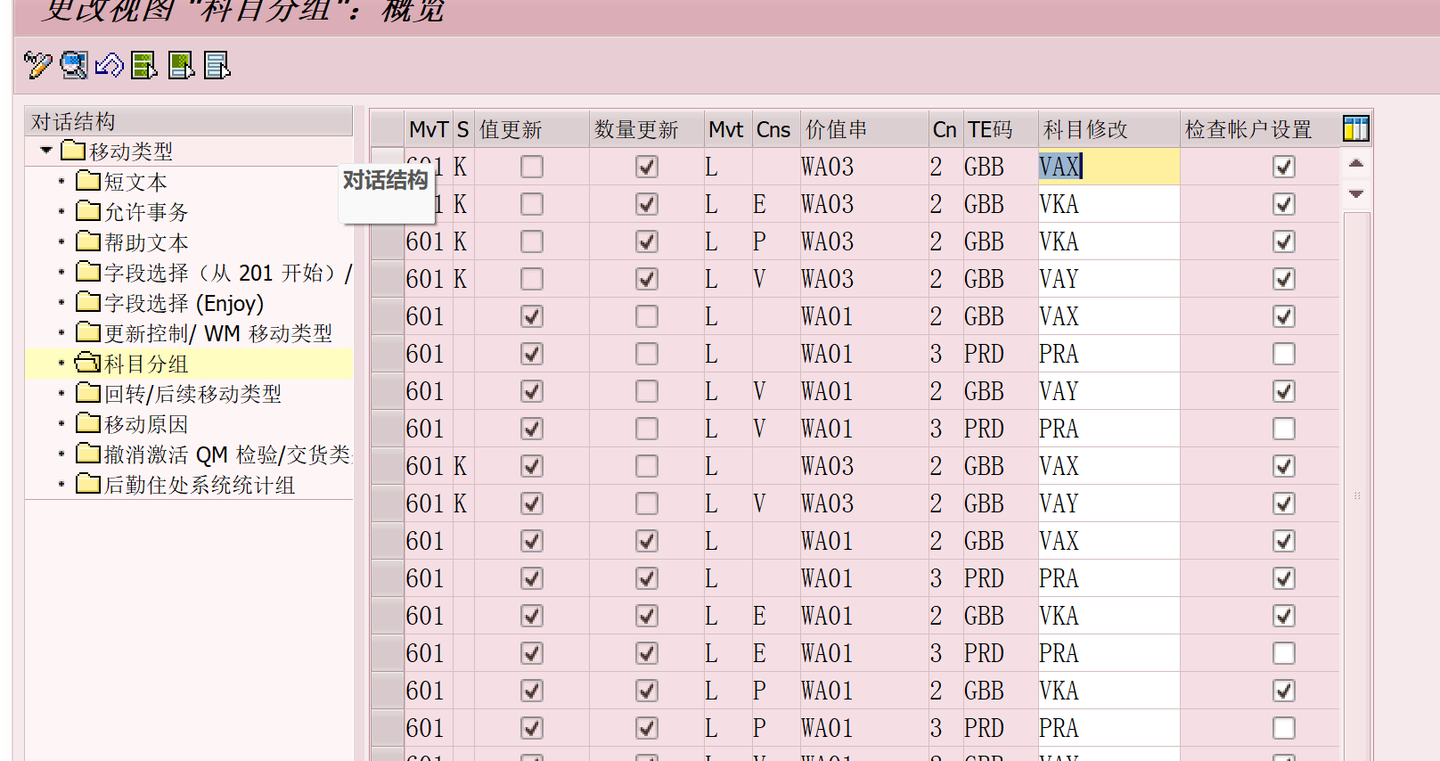The height and width of the screenshot is (761, 1440).
Task: Uncheck 数量更新 in first 601 K row
Action: point(647,167)
